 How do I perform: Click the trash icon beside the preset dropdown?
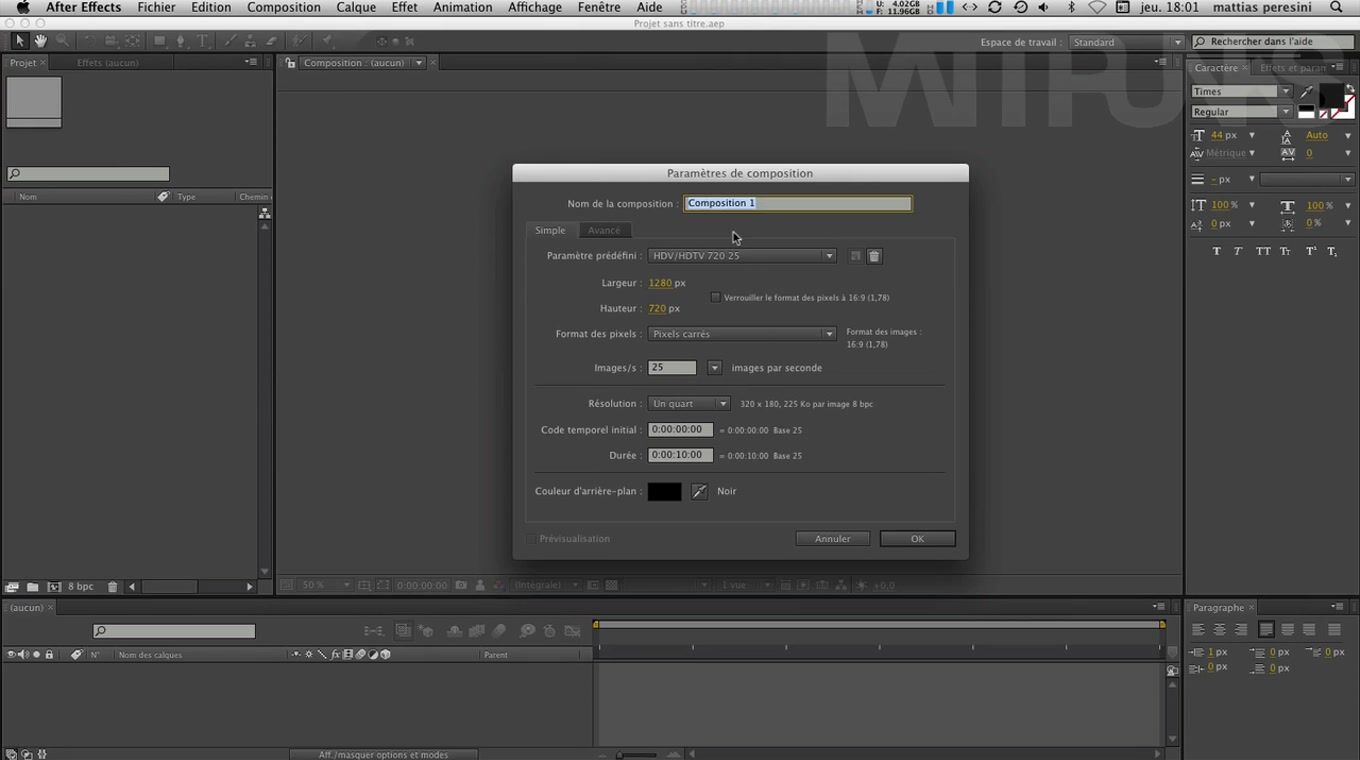click(x=874, y=256)
